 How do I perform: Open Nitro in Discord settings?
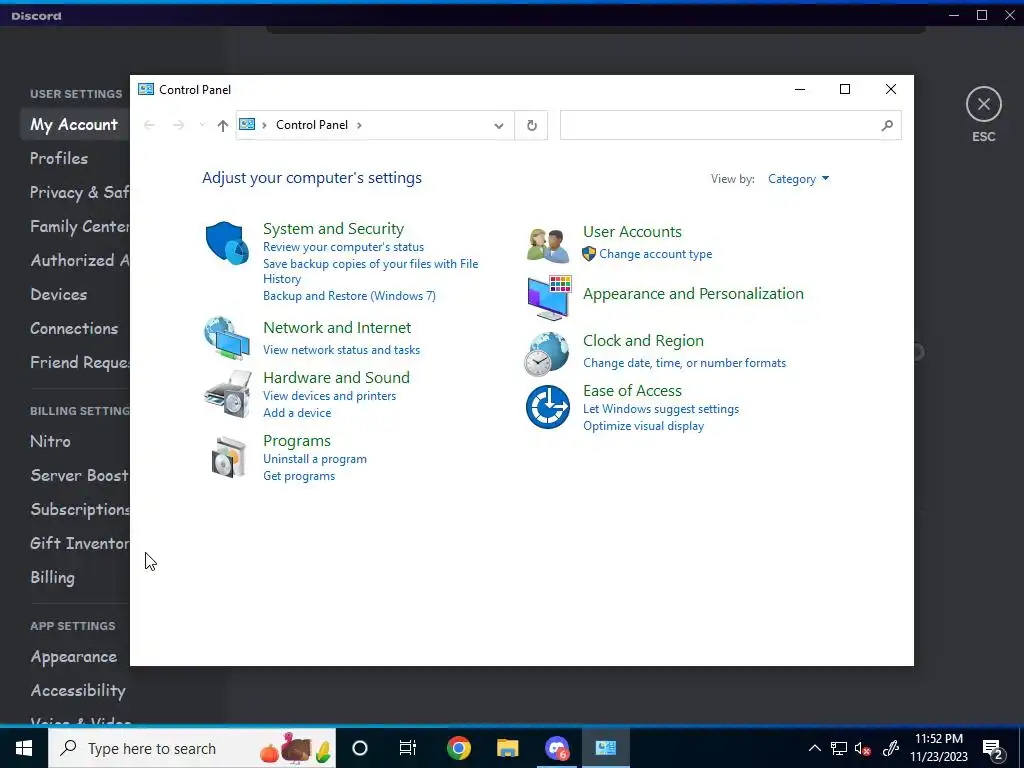pos(50,441)
